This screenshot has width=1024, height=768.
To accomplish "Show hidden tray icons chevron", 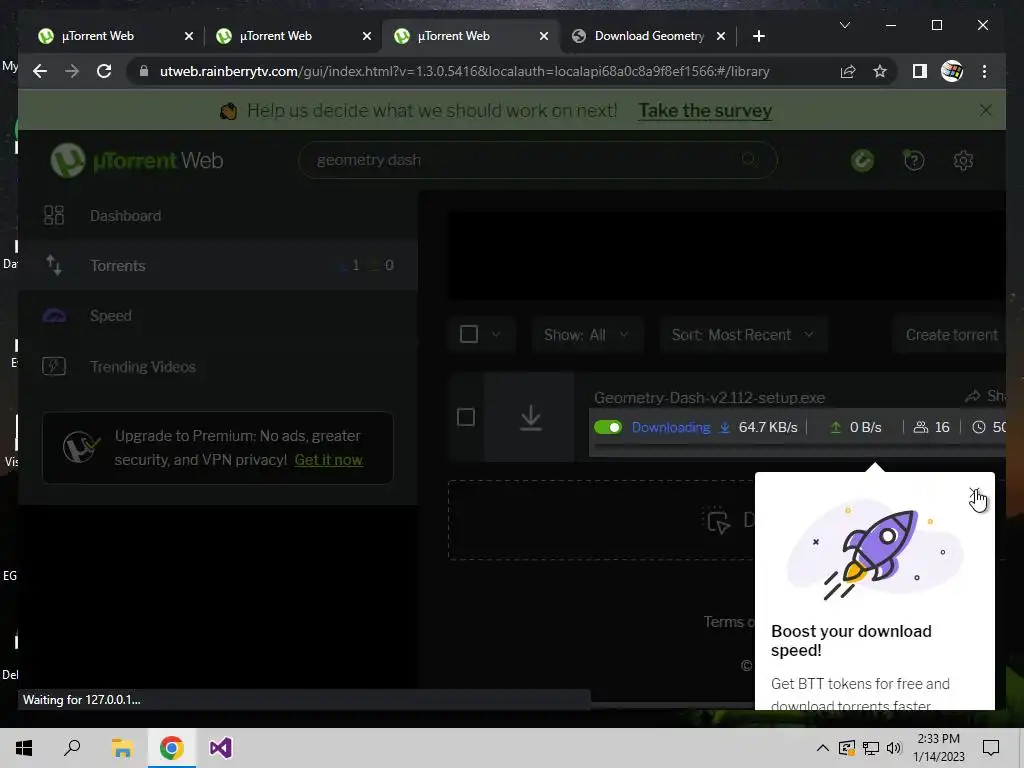I will (x=822, y=748).
